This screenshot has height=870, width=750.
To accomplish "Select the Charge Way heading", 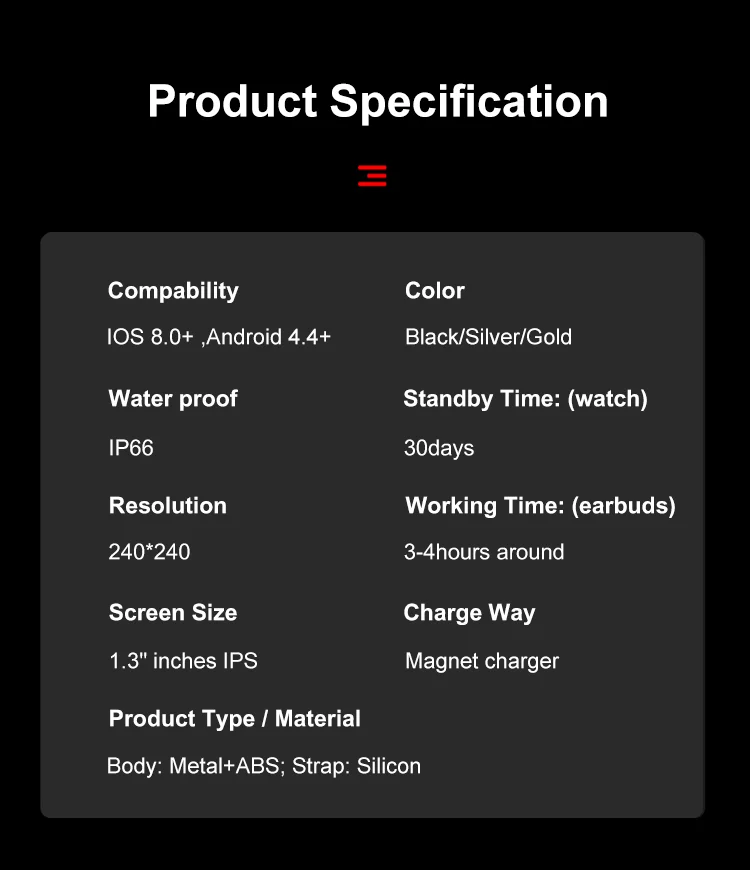I will (x=469, y=613).
